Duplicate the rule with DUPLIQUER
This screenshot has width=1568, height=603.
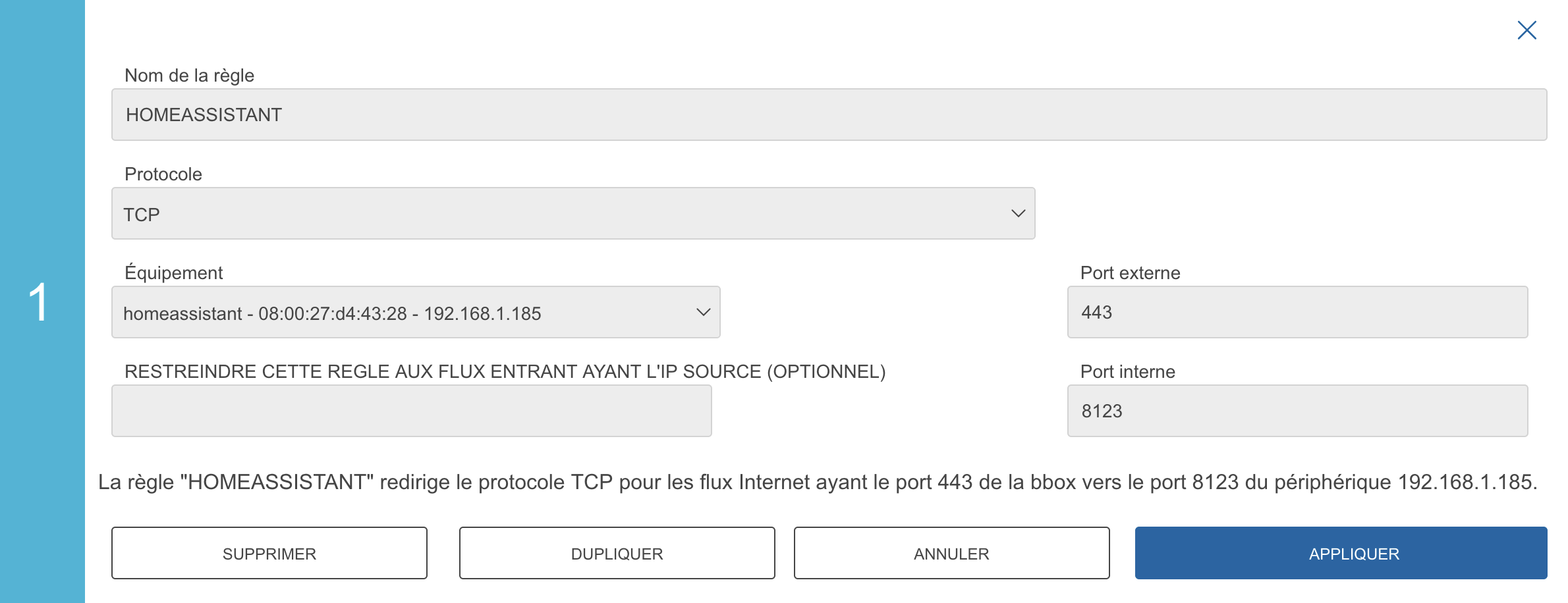point(617,554)
